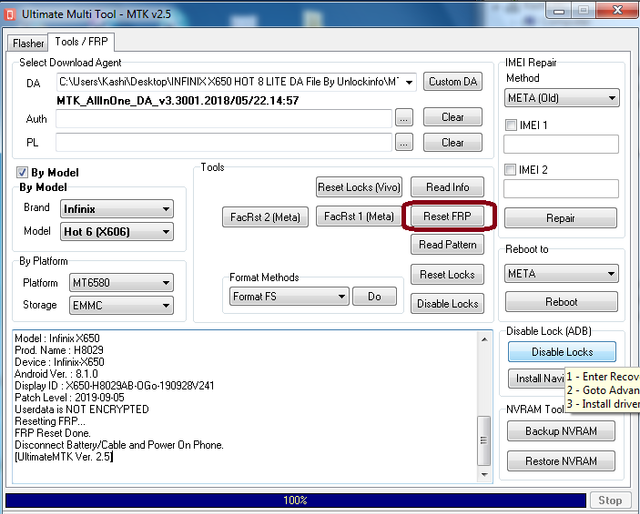Click Reset Locks (Vivo) button
640x514 pixels.
359,187
